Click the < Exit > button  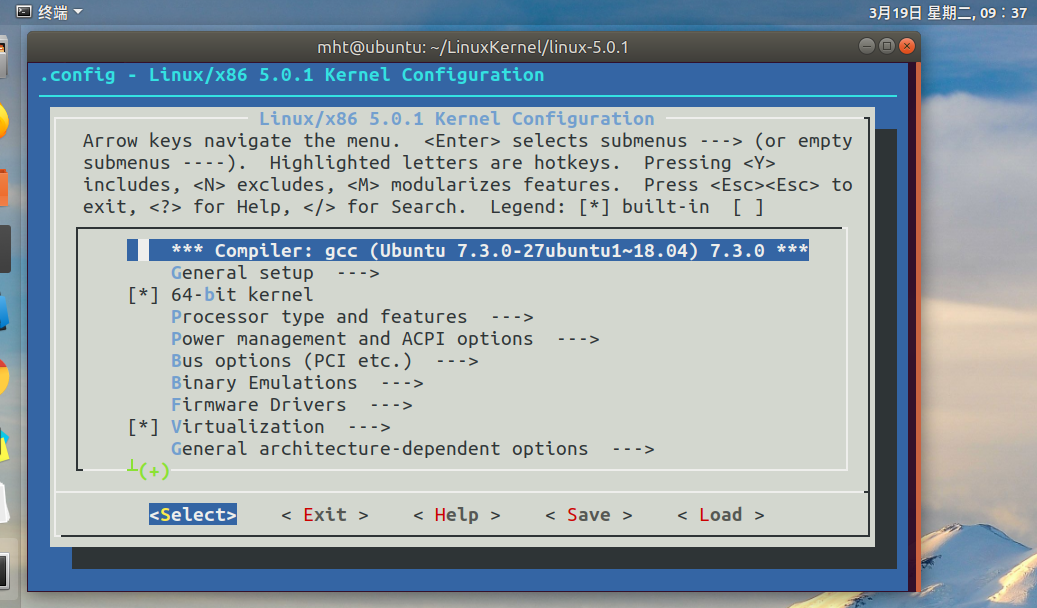point(325,515)
